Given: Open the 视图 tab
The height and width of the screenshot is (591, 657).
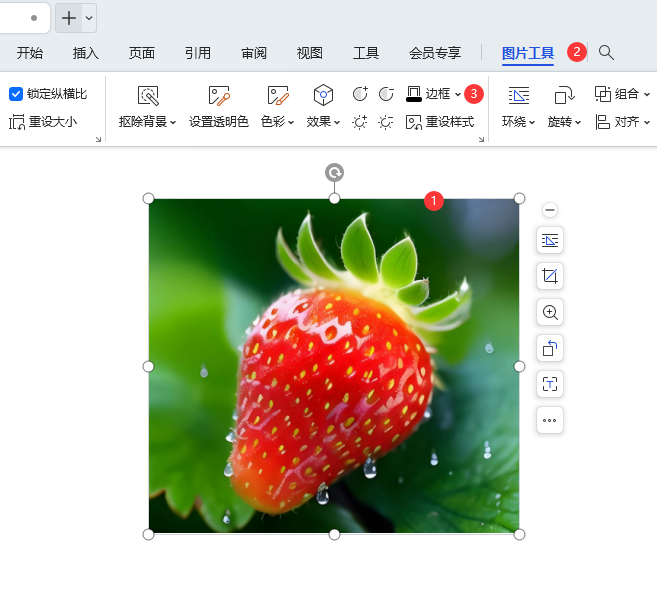Looking at the screenshot, I should tap(310, 53).
